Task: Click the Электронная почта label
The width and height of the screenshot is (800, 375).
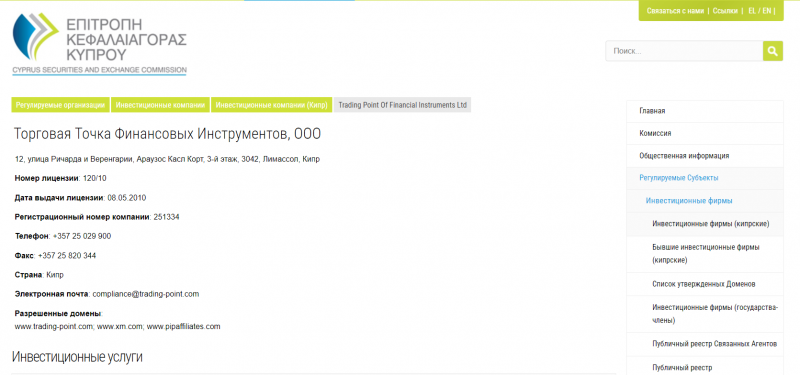Action: point(52,294)
